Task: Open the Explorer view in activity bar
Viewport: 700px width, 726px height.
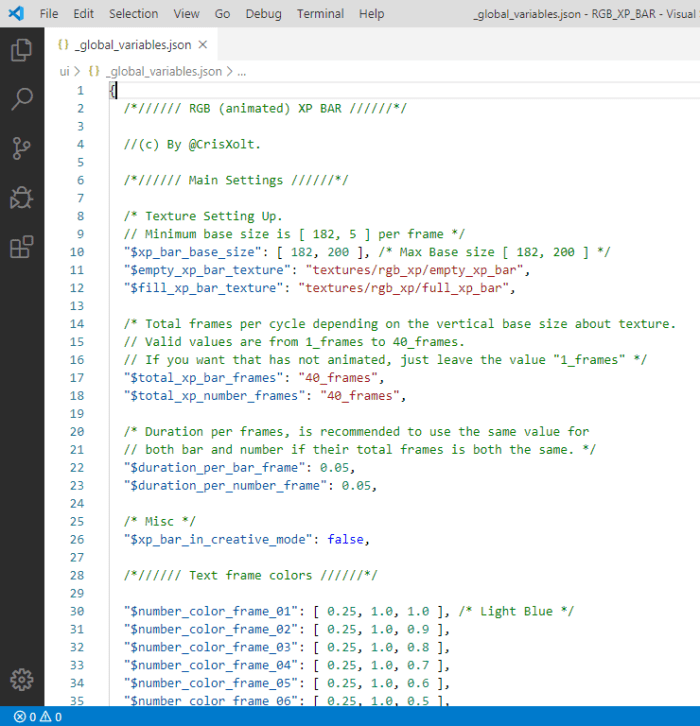Action: [21, 50]
